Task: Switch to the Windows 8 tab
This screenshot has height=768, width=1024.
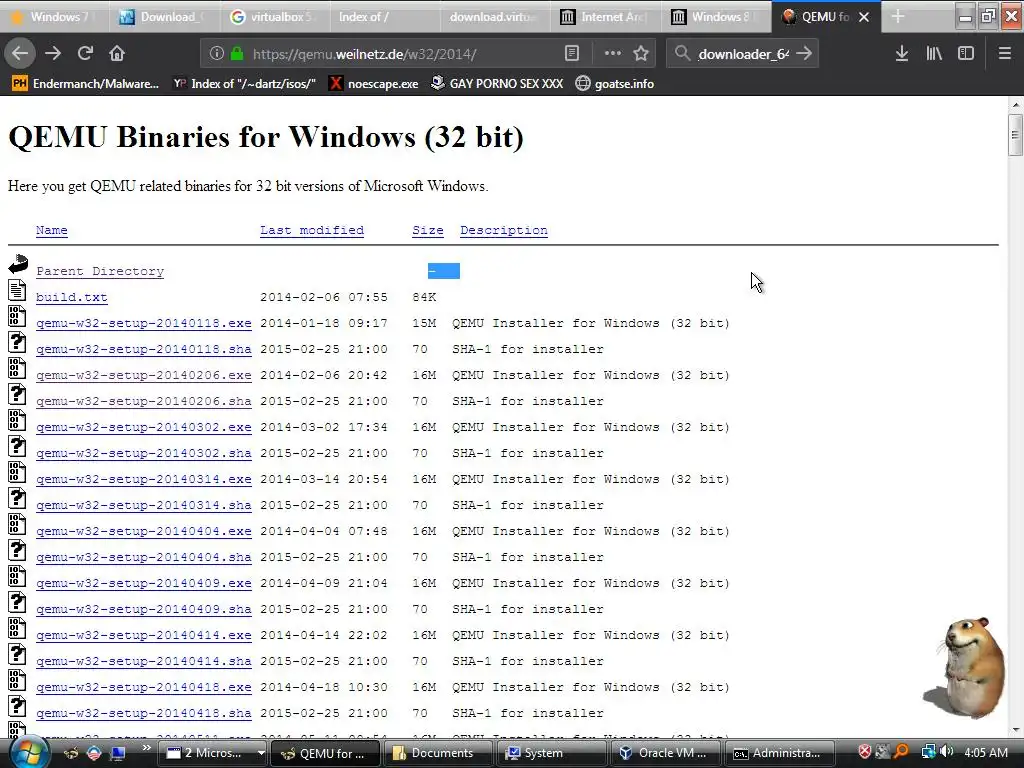Action: pyautogui.click(x=714, y=17)
